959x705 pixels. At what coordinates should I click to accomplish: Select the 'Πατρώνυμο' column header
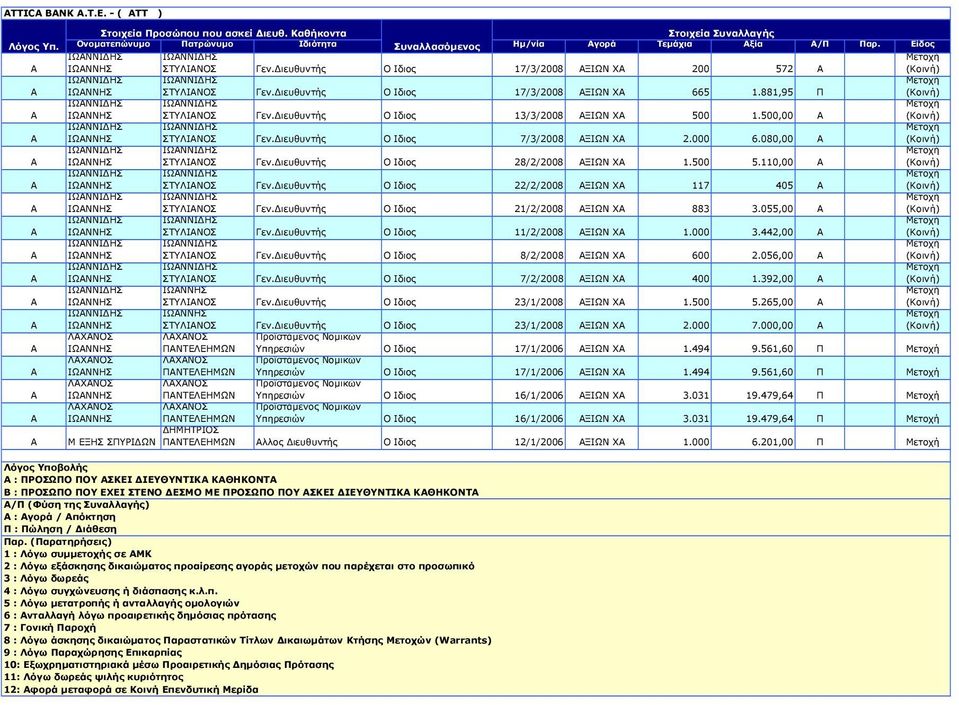click(x=207, y=45)
